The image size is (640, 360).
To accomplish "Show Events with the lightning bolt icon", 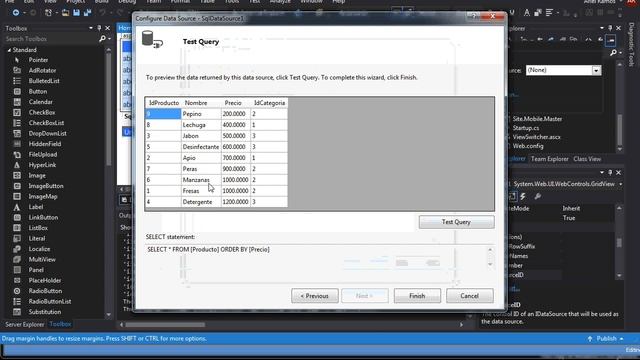I will point(523,197).
